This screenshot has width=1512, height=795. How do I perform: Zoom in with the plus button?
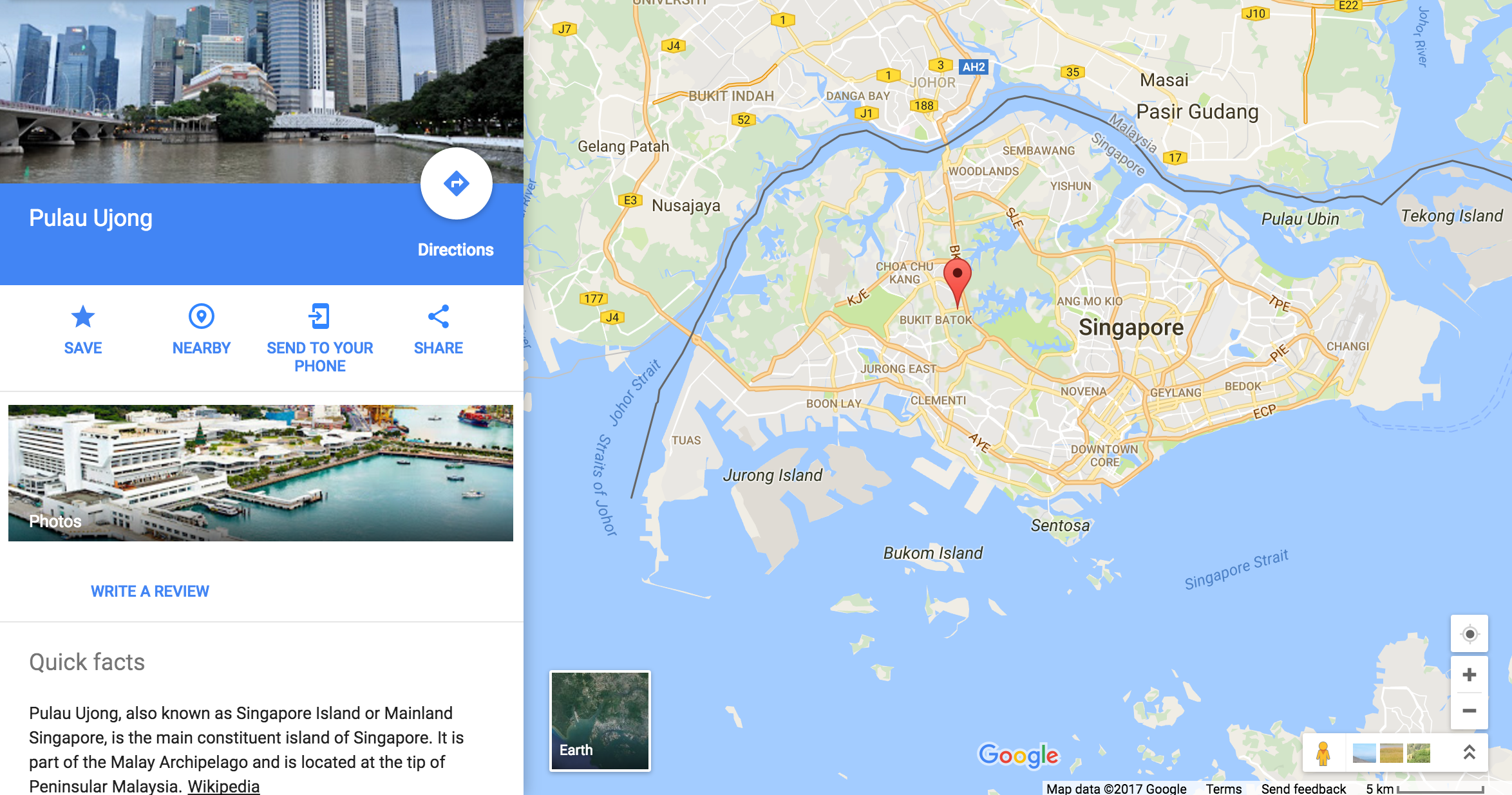(x=1469, y=675)
